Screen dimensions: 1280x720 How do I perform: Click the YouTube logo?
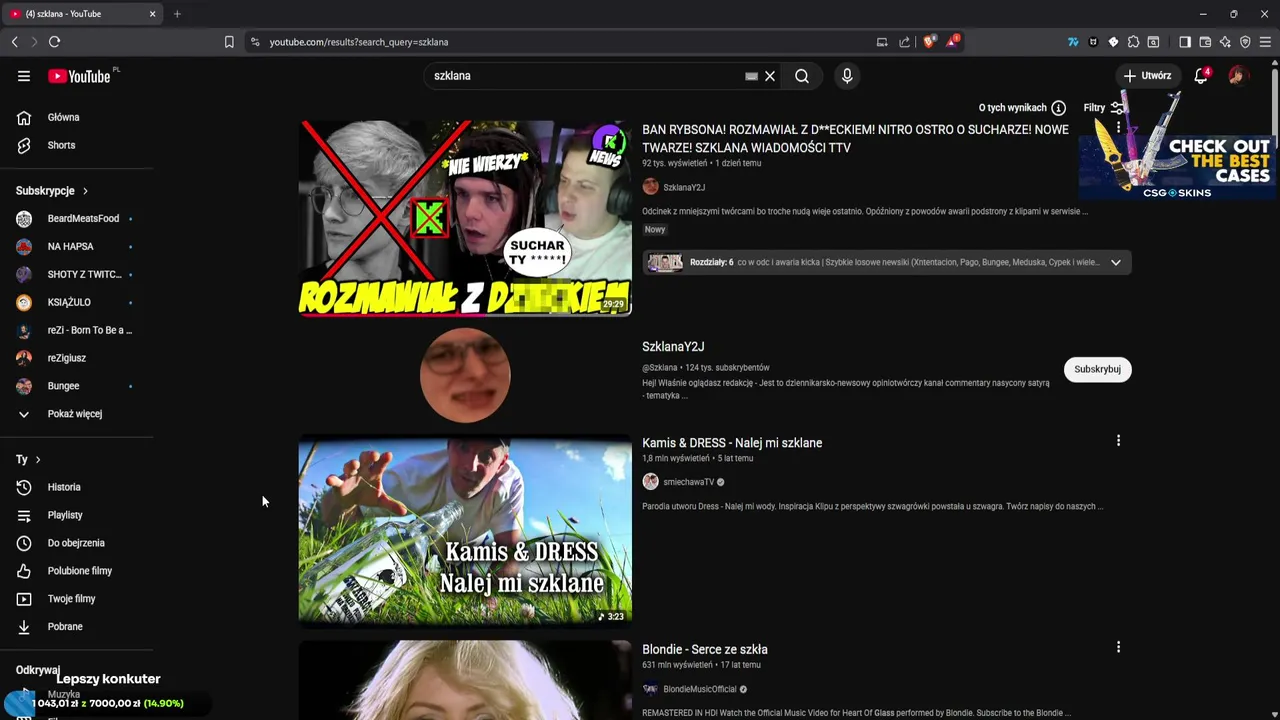point(79,76)
